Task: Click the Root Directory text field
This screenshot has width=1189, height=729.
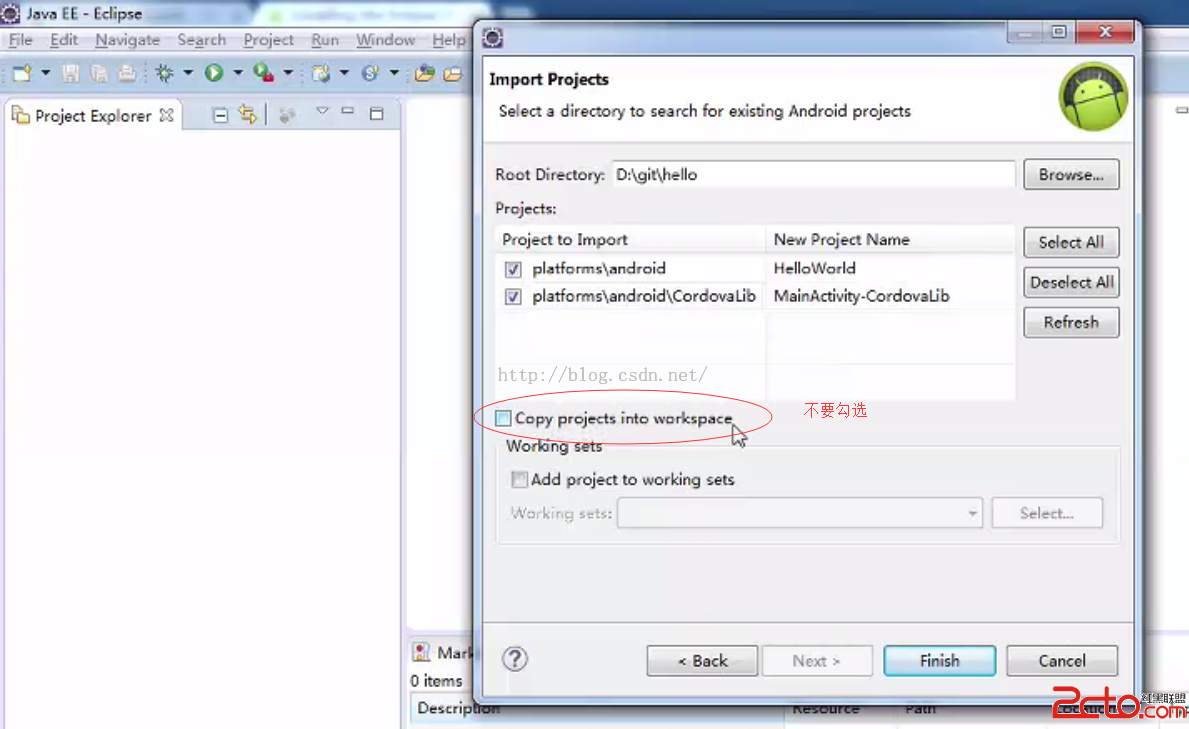Action: (x=814, y=174)
